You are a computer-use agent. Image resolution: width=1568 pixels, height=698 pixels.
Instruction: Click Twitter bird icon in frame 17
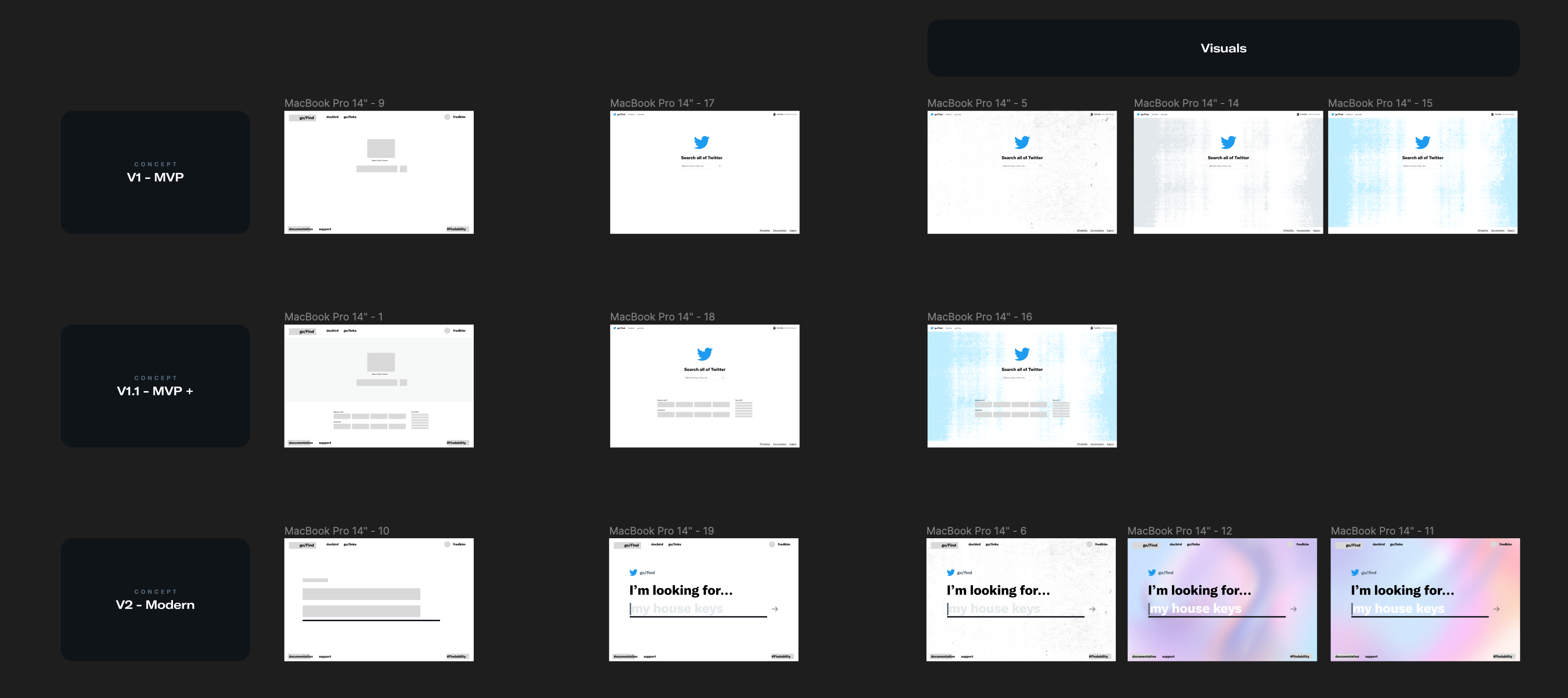coord(701,142)
